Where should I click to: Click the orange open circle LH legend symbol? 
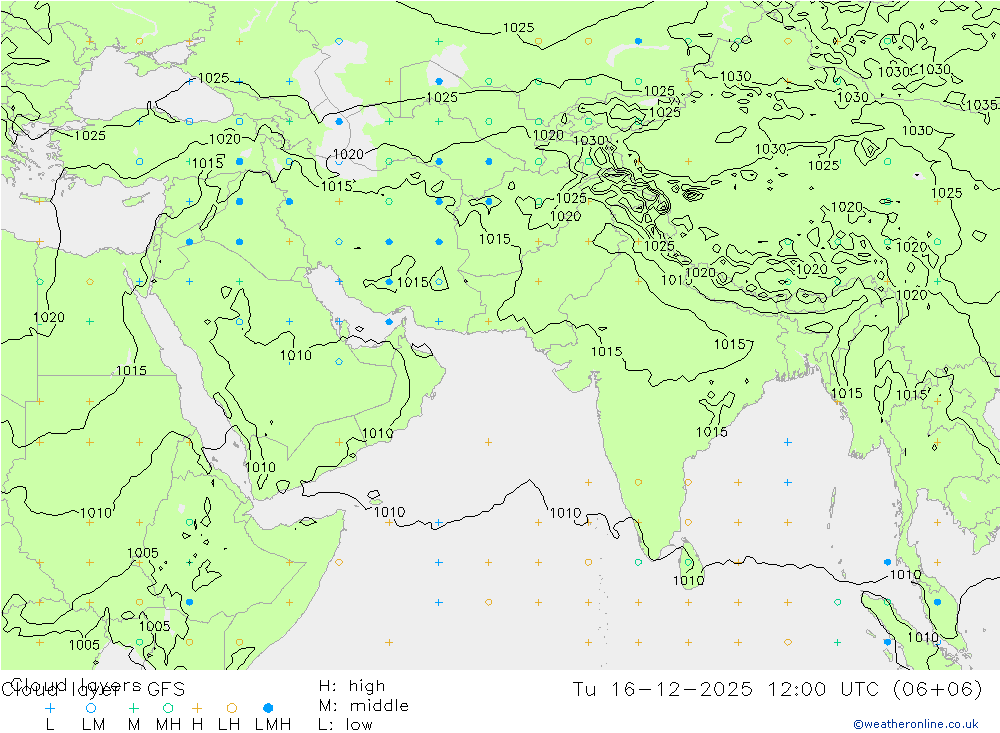[232, 708]
